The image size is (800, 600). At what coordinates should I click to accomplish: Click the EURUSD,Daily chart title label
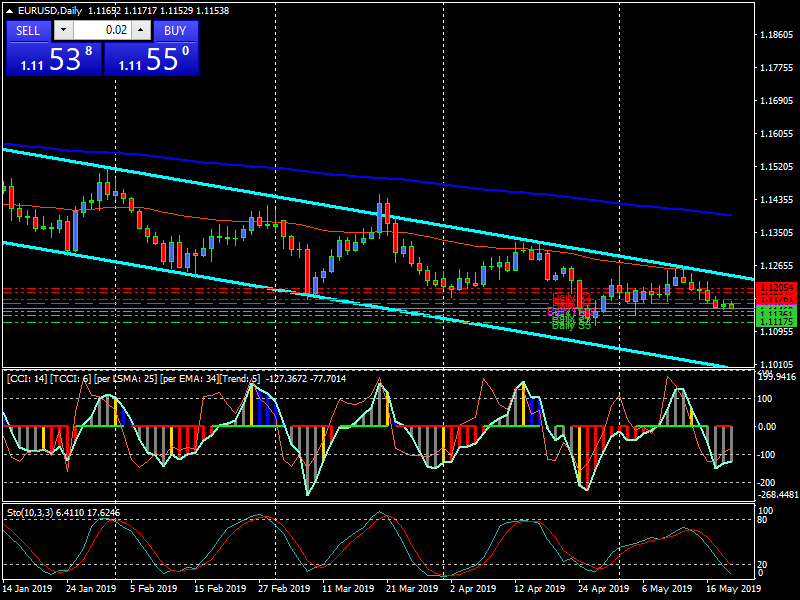coord(50,9)
